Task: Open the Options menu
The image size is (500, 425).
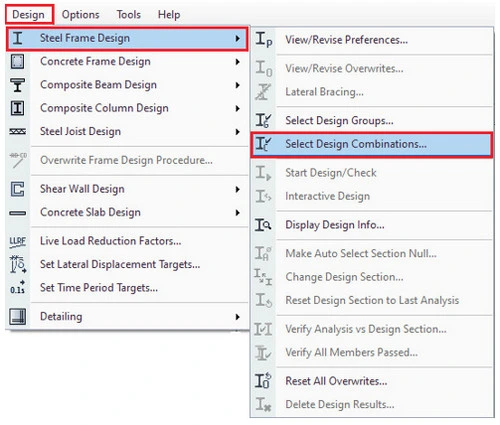Action: pos(81,15)
